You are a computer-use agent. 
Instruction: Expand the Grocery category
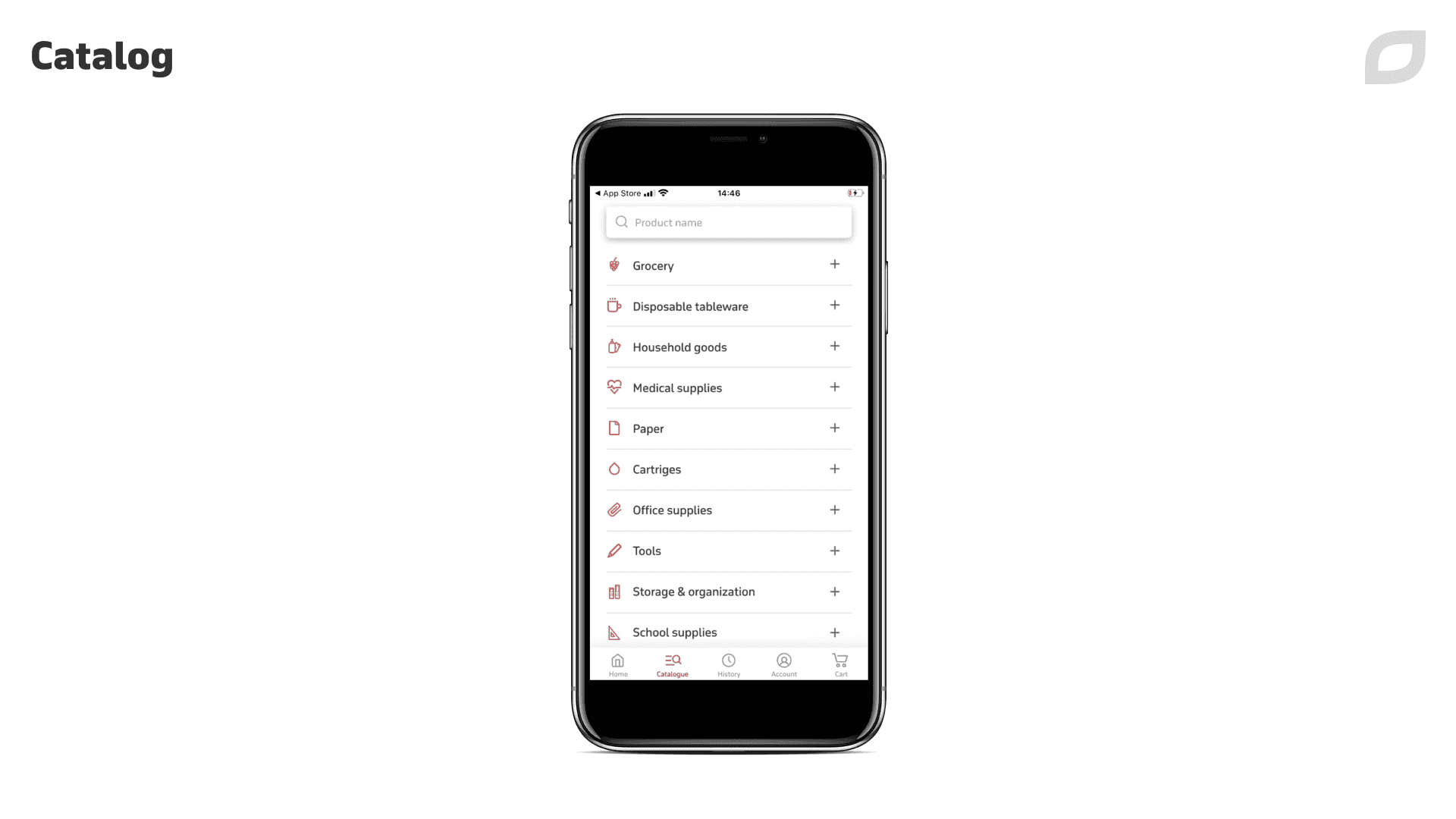click(x=834, y=264)
